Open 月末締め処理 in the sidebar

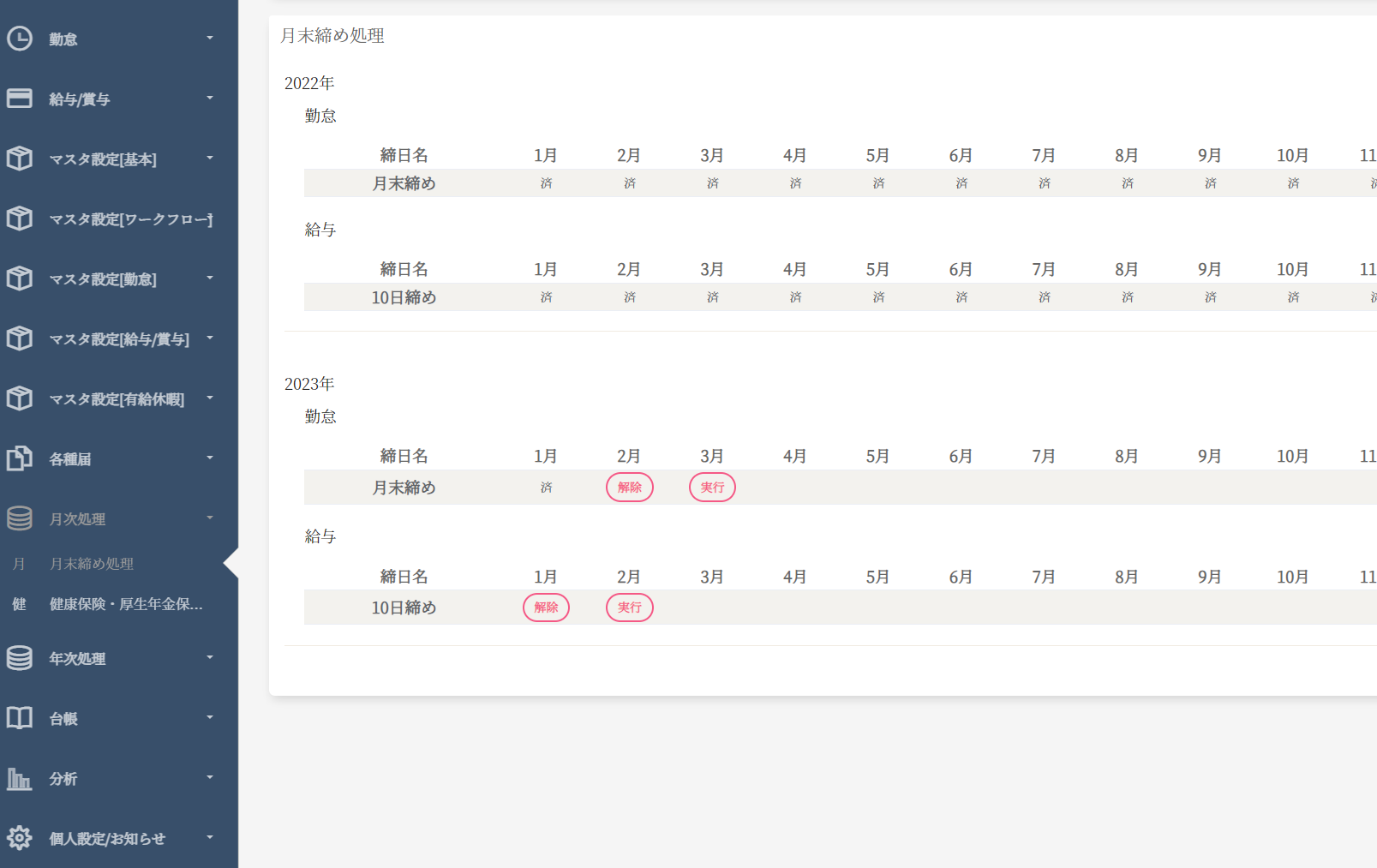pos(92,564)
